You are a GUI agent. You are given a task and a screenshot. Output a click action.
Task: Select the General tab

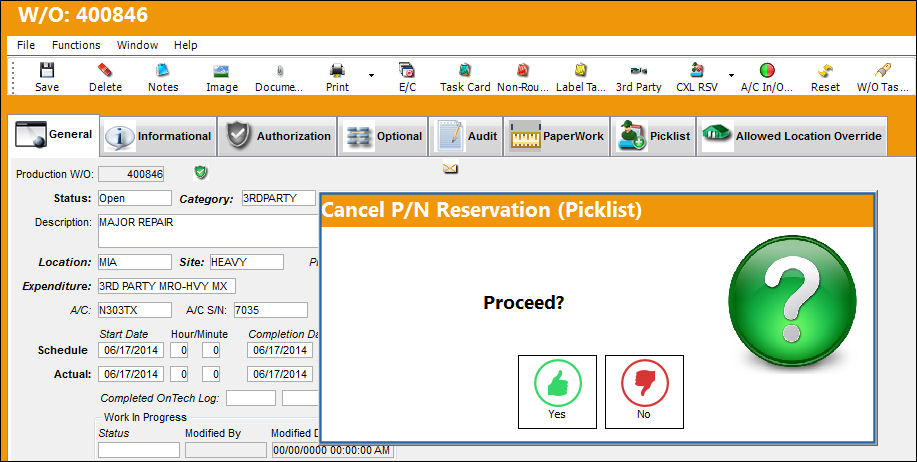point(55,136)
